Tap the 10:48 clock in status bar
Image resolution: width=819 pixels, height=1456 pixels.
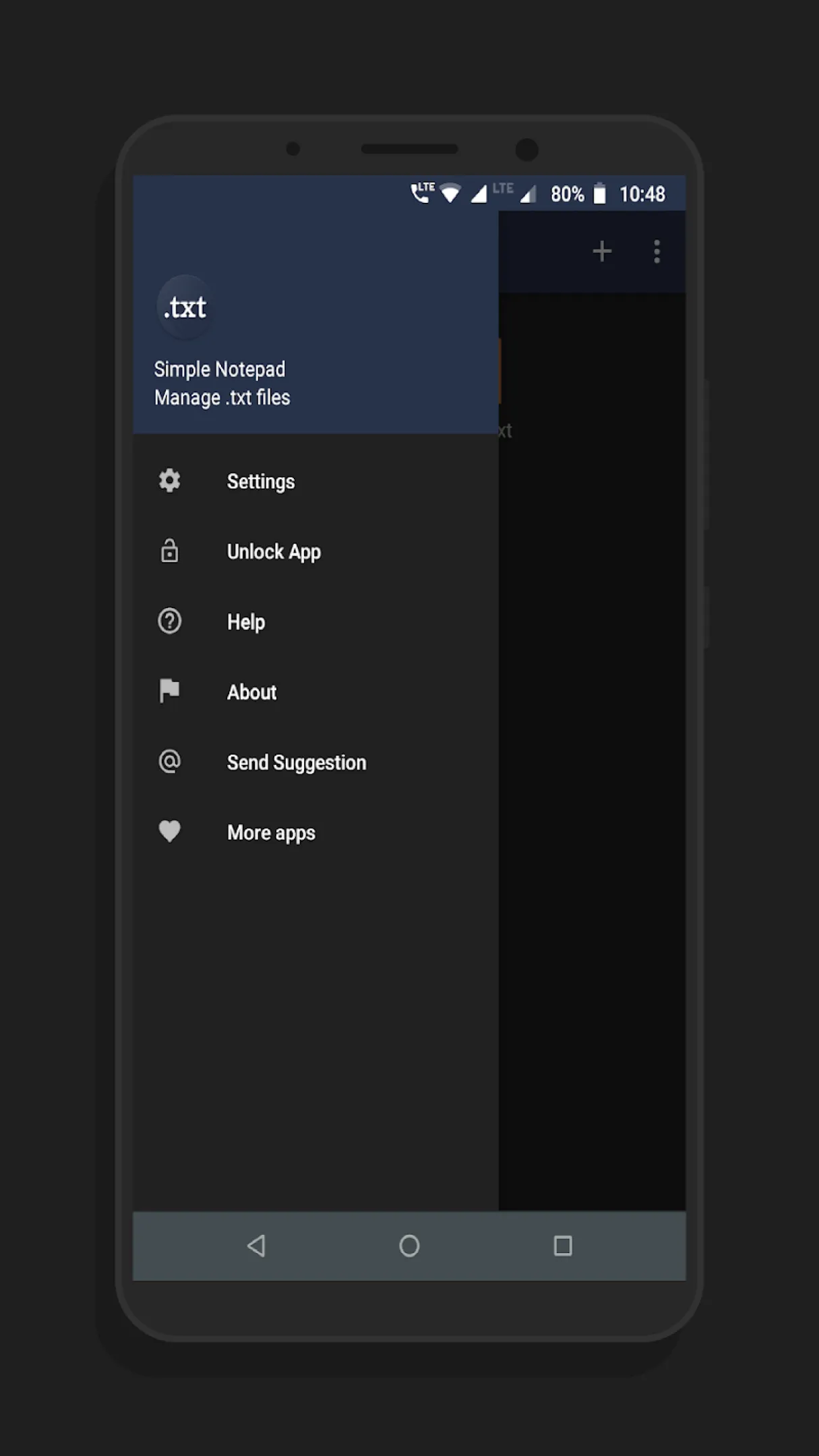[642, 195]
